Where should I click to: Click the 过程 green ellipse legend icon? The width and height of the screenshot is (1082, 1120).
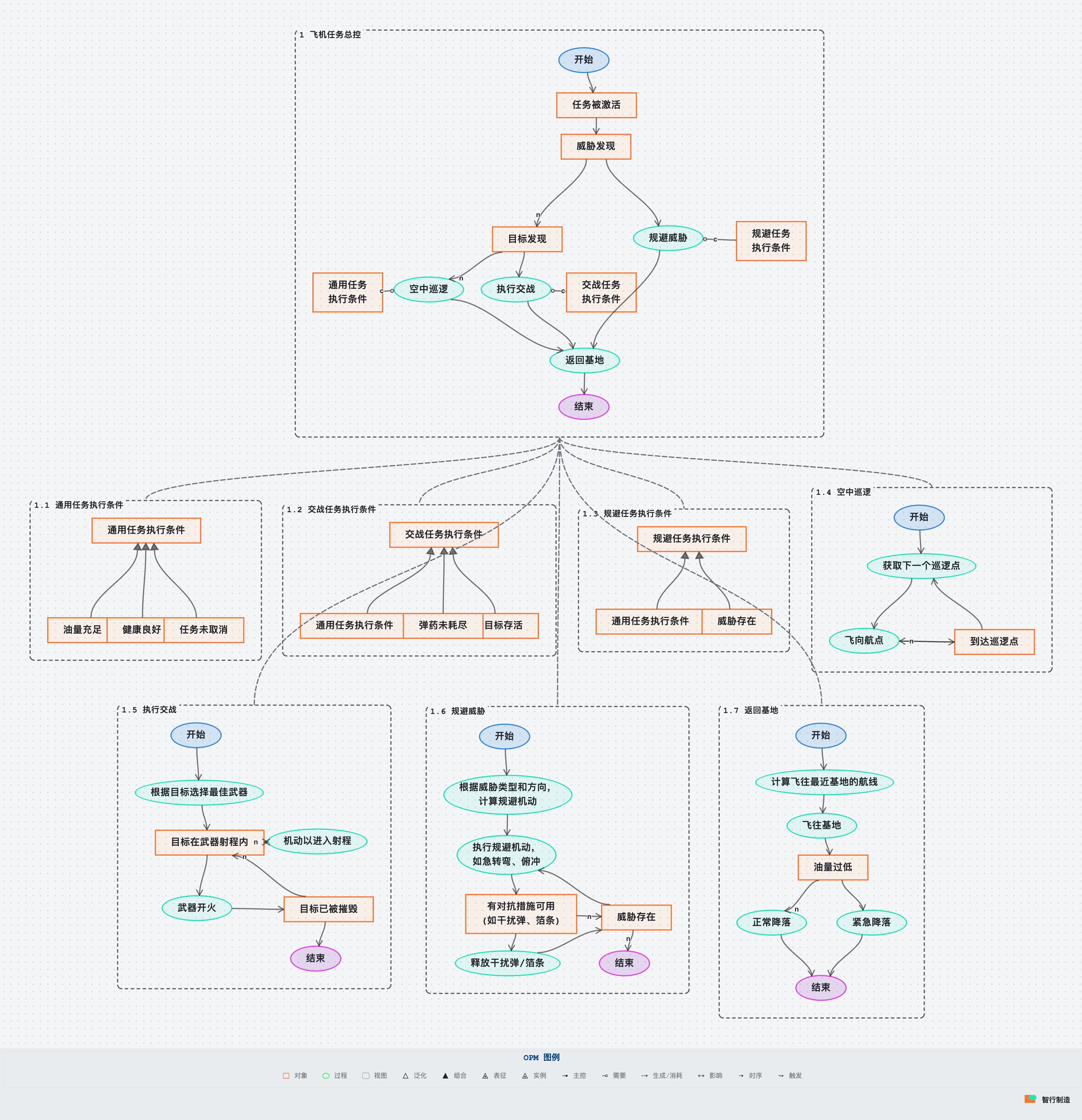(x=326, y=1075)
